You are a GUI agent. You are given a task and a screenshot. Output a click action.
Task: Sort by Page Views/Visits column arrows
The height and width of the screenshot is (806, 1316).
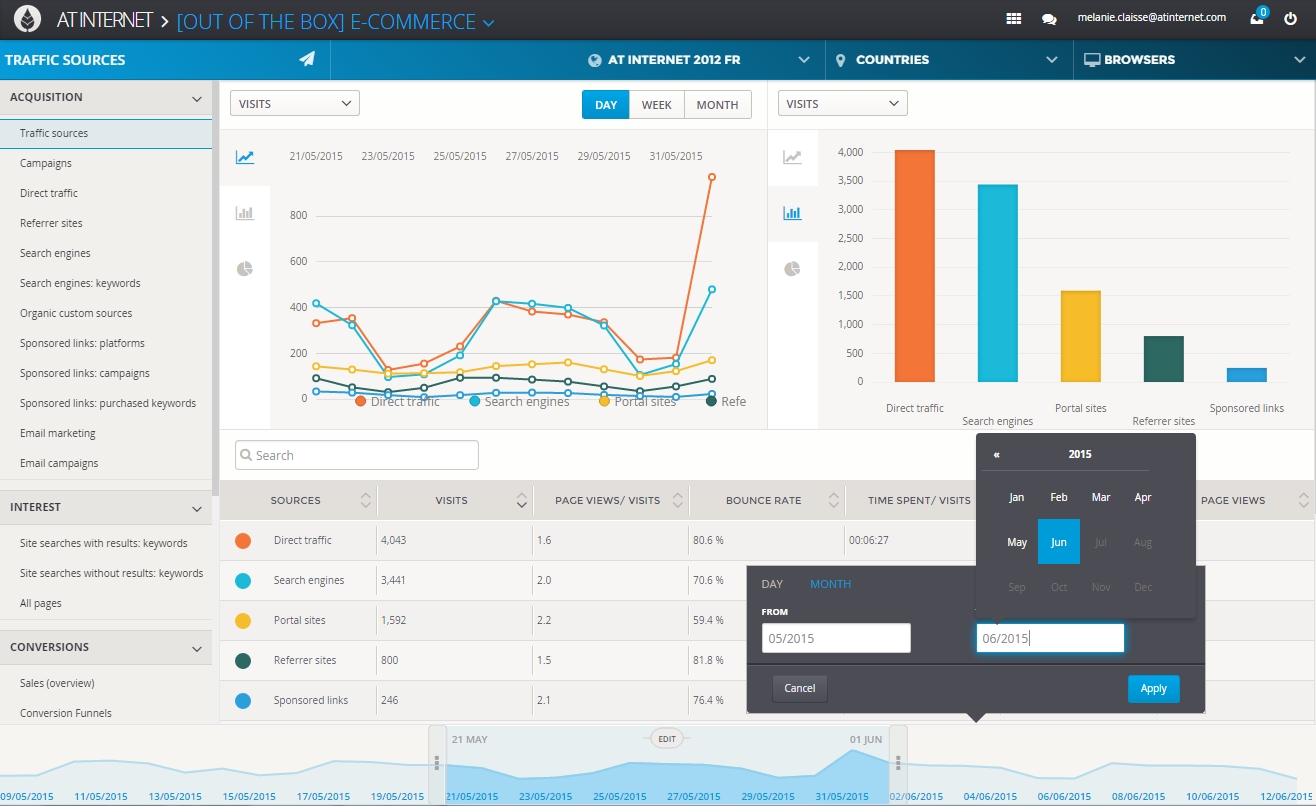click(679, 500)
